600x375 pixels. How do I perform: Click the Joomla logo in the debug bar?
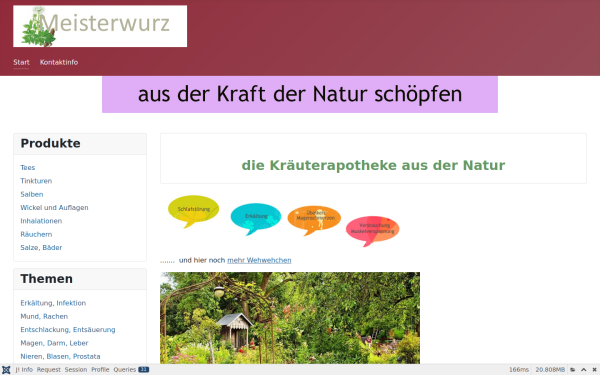click(6, 370)
